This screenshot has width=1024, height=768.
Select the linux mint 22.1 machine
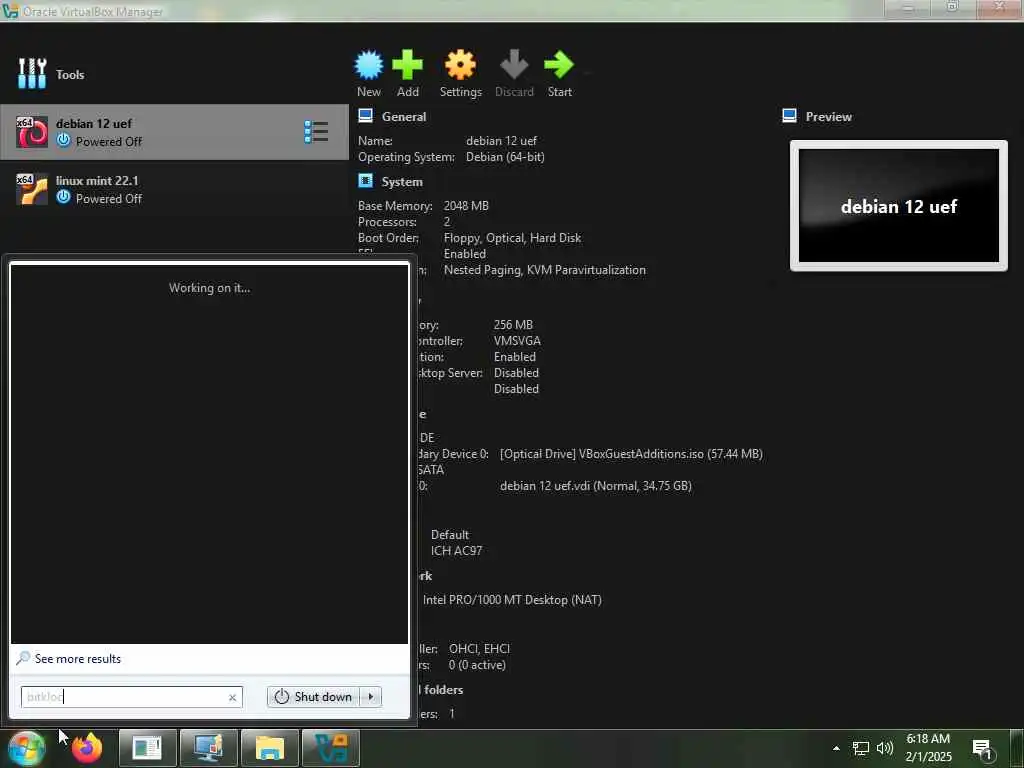point(174,189)
